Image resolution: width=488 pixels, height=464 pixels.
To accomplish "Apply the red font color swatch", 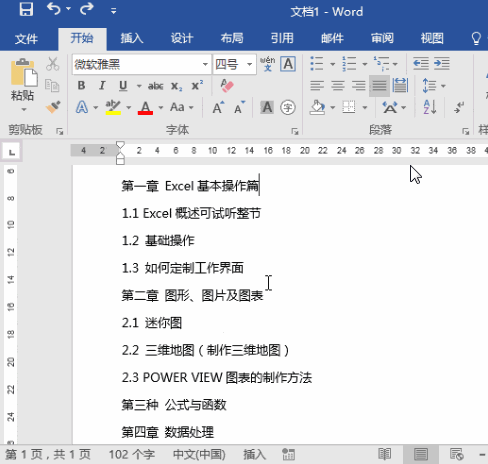I will 145,108.
